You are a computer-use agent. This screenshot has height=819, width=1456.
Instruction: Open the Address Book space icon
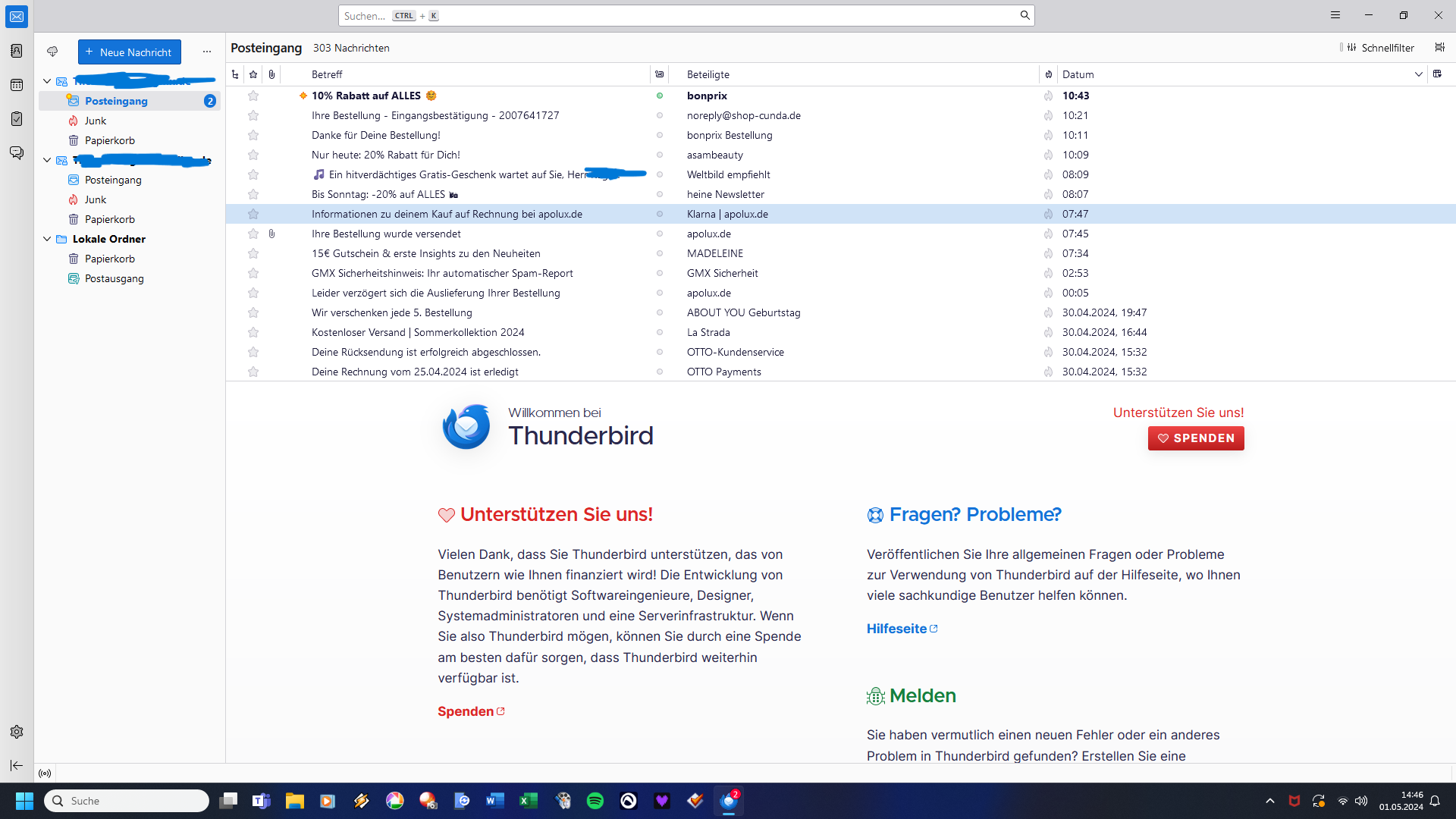coord(17,51)
